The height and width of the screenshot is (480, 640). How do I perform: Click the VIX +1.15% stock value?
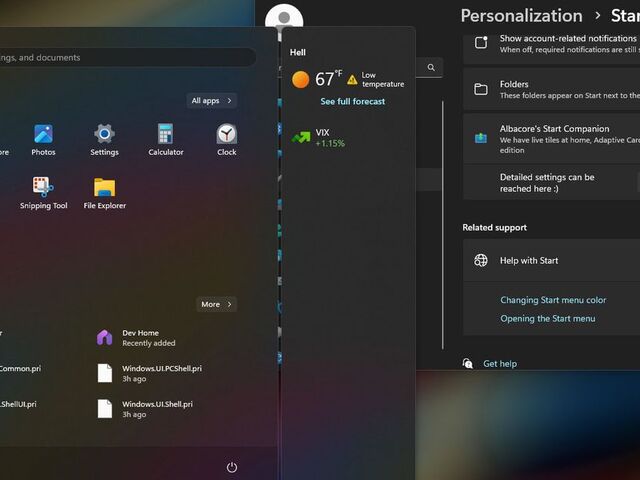[x=330, y=143]
